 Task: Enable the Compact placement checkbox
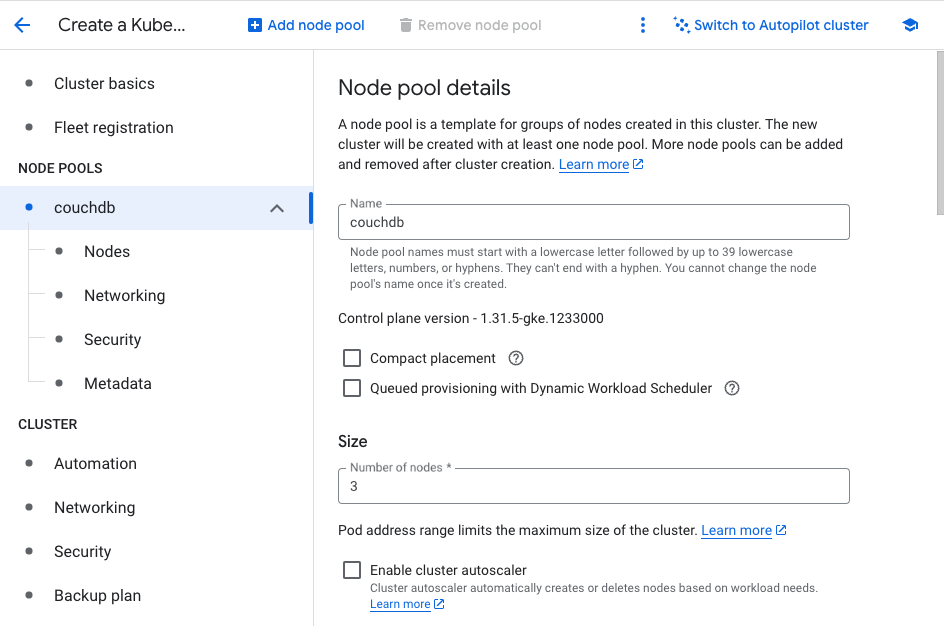coord(352,358)
